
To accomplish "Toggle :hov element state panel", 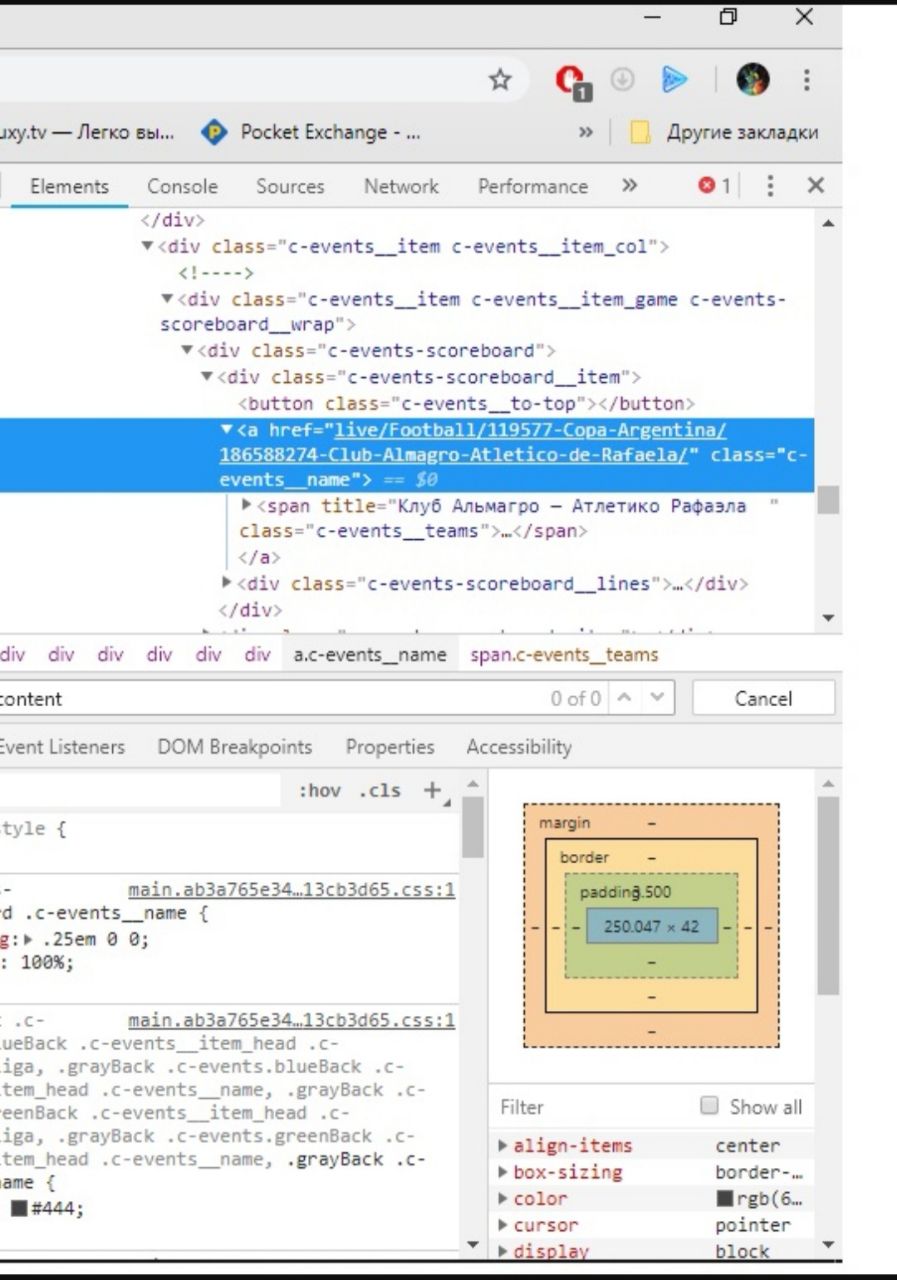I will [x=319, y=791].
